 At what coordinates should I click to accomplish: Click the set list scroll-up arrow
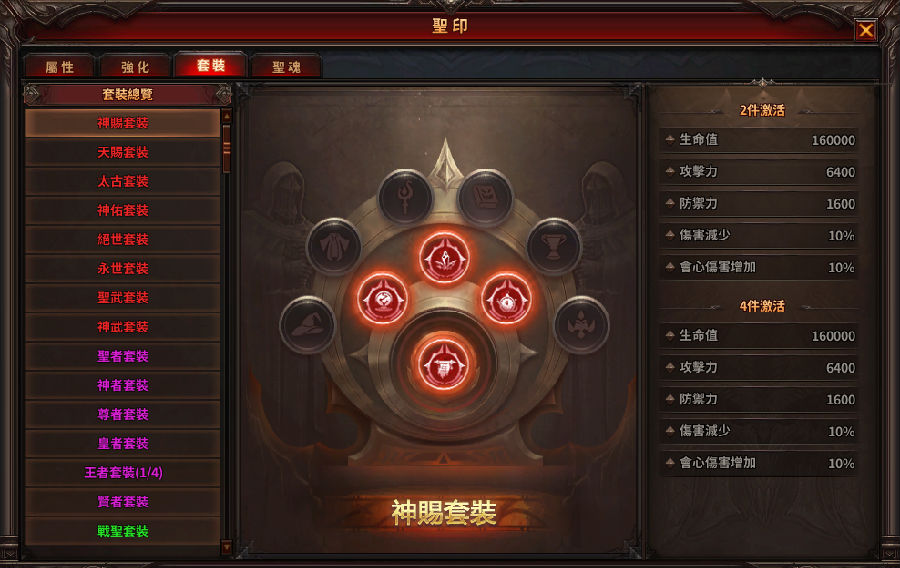point(227,116)
